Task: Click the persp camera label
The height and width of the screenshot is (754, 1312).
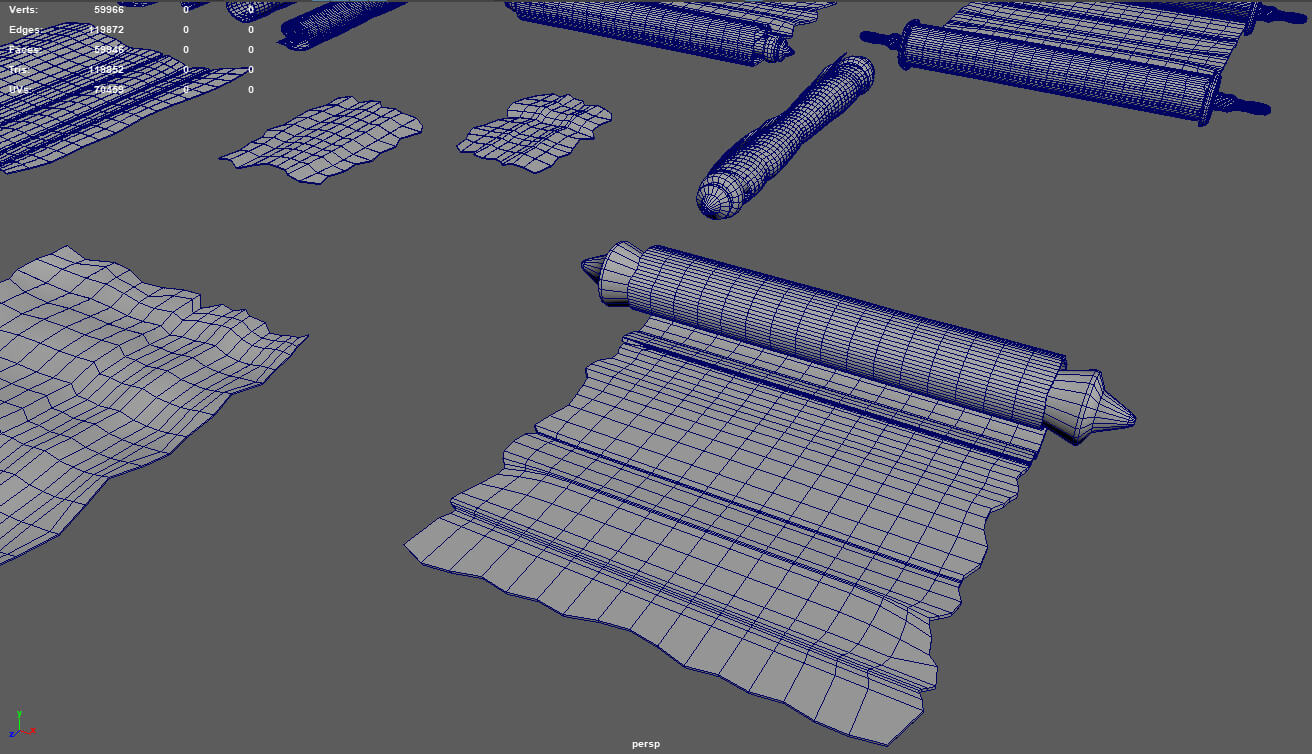Action: point(645,744)
